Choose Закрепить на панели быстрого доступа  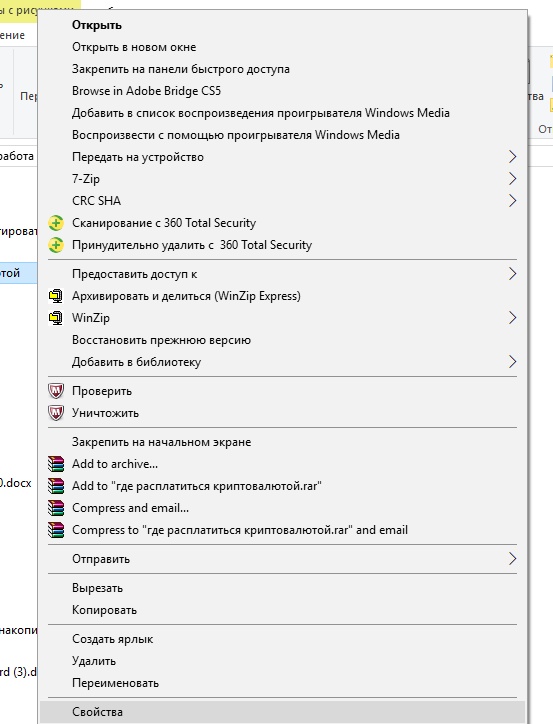[x=180, y=69]
